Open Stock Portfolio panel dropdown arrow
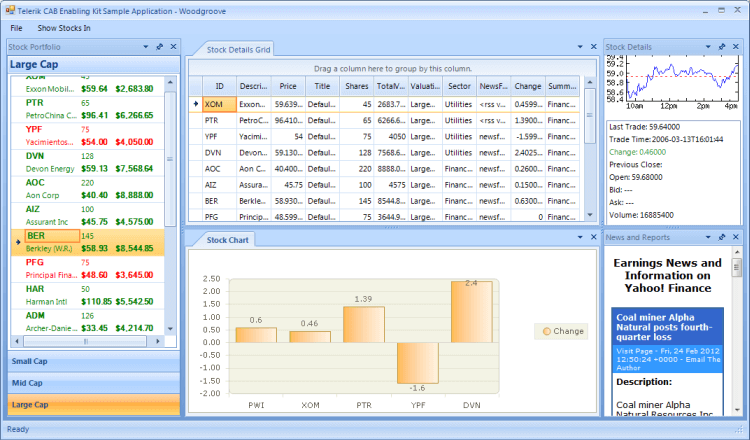 point(146,47)
